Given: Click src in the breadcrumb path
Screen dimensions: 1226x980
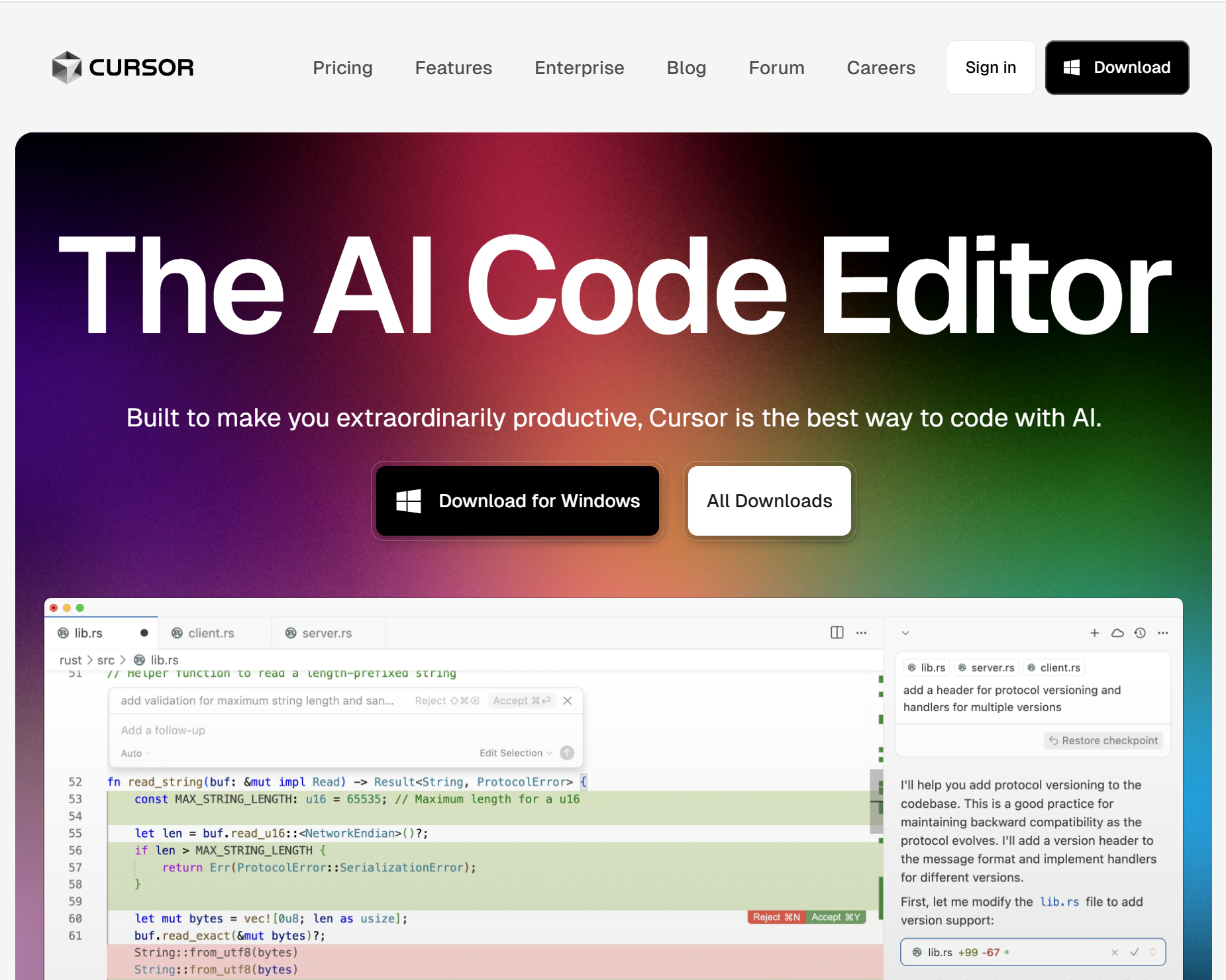Looking at the screenshot, I should pyautogui.click(x=106, y=660).
